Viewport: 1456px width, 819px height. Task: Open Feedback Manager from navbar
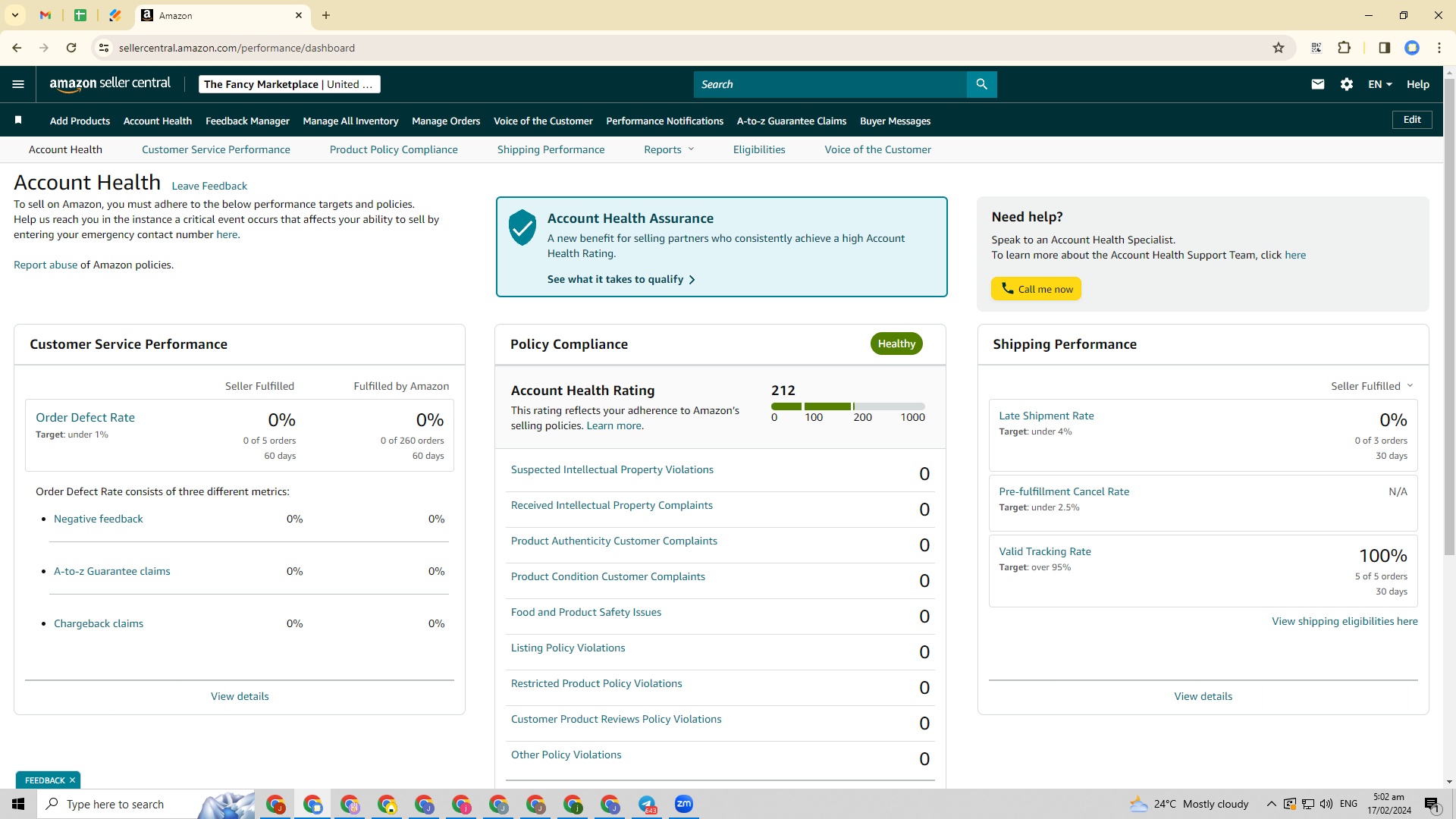coord(247,121)
